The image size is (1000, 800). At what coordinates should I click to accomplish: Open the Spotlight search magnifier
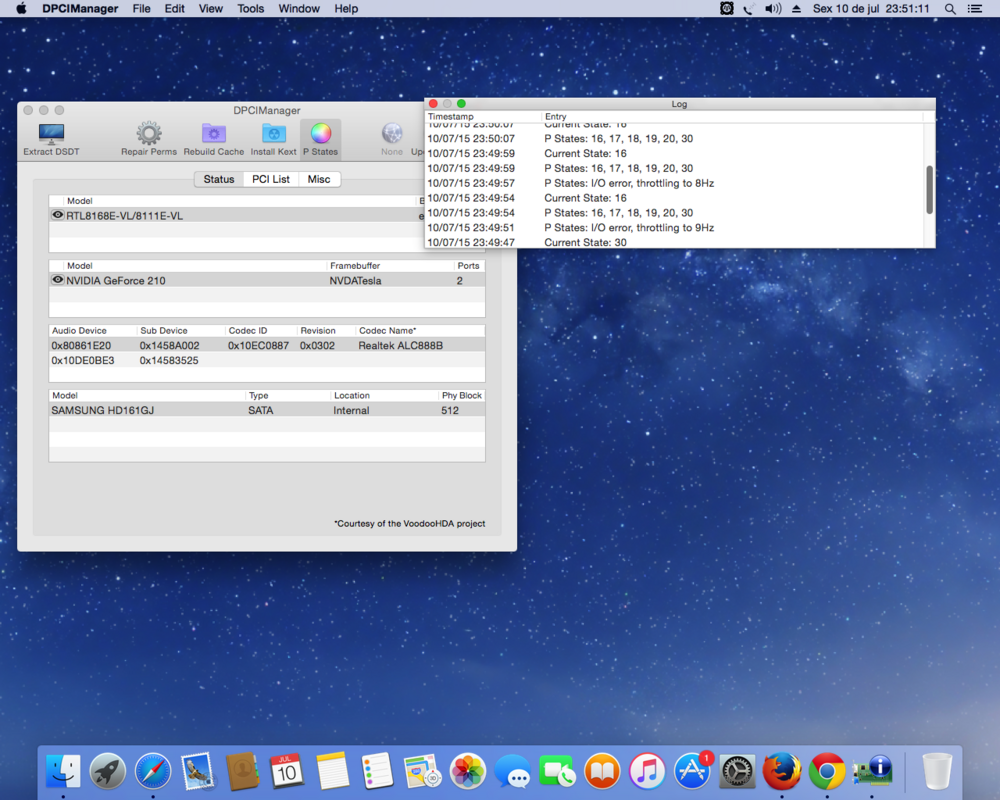tap(950, 9)
